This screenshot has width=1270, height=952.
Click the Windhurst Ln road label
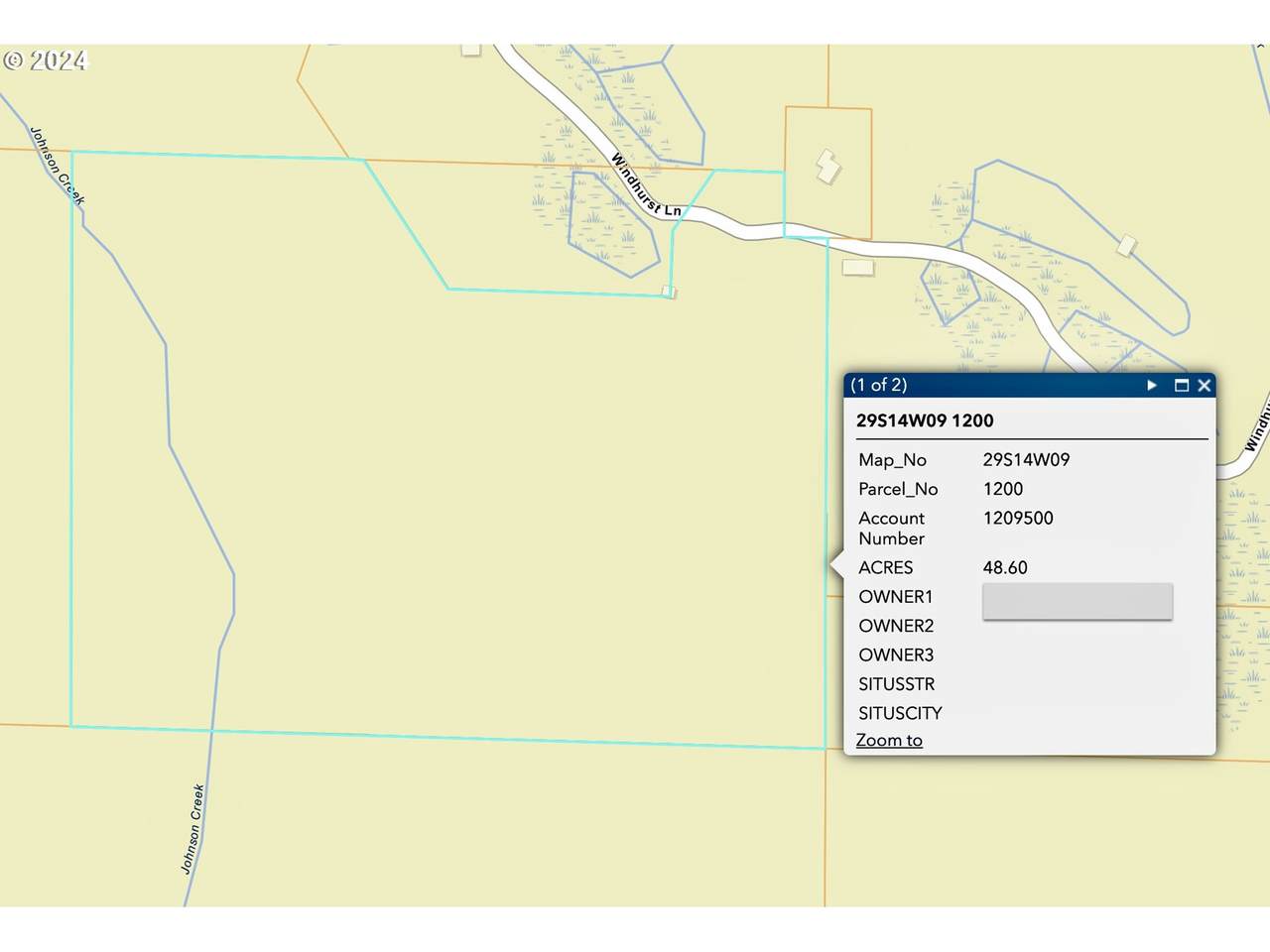[645, 185]
